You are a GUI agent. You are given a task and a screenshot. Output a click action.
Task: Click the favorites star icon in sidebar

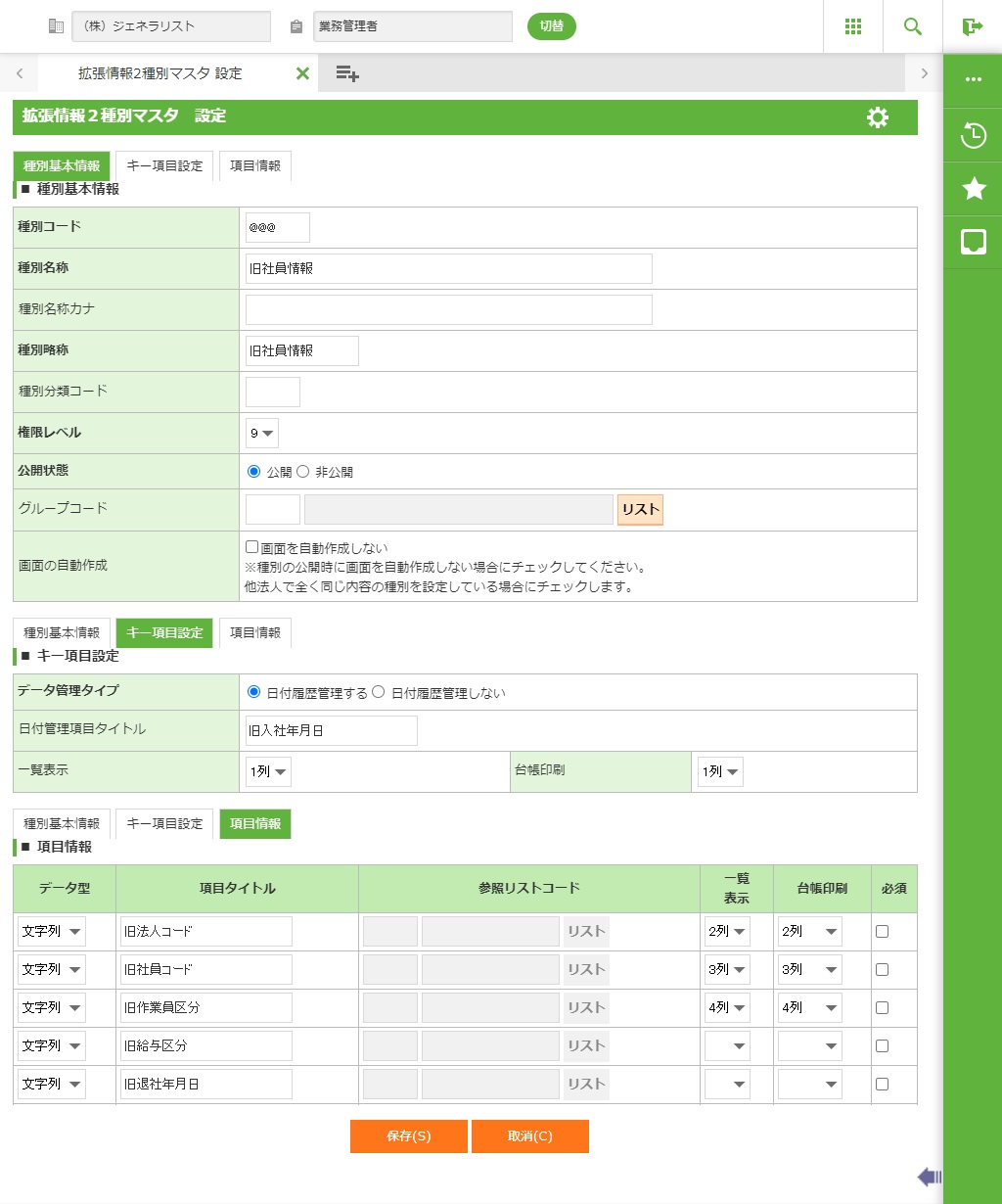(973, 189)
